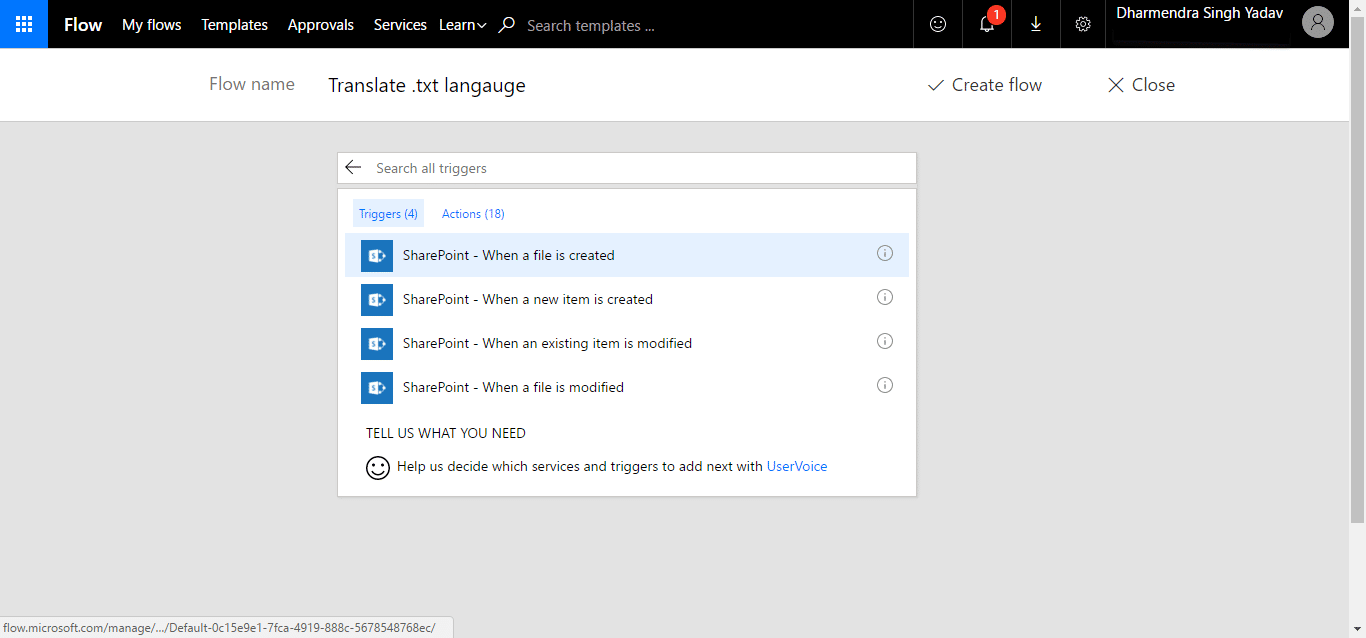Show info for When a file is created
1366x638 pixels.
click(885, 253)
